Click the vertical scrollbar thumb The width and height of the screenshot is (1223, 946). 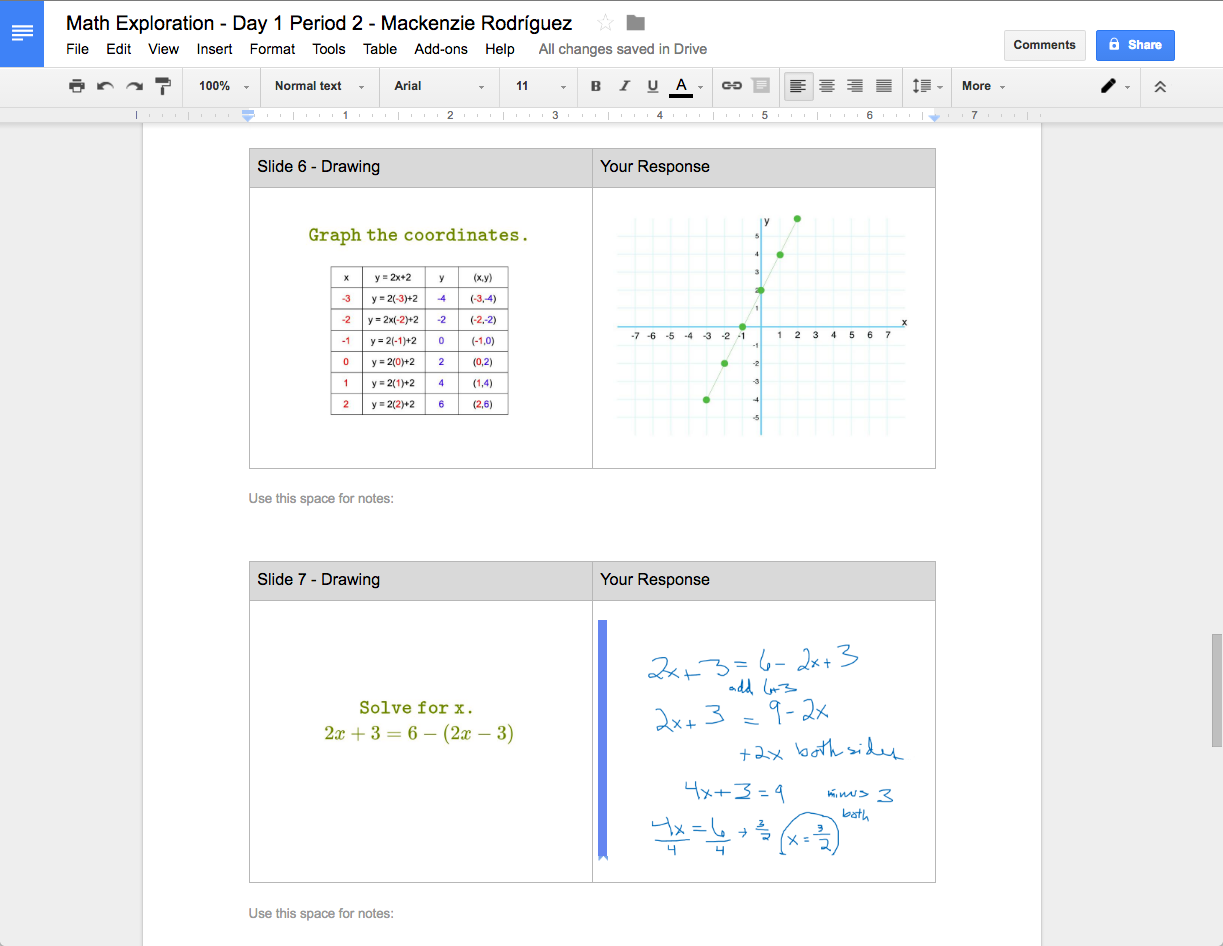pos(1216,690)
